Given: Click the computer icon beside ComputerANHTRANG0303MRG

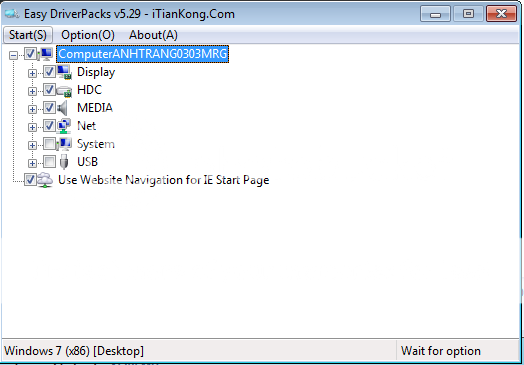Looking at the screenshot, I should pyautogui.click(x=45, y=54).
